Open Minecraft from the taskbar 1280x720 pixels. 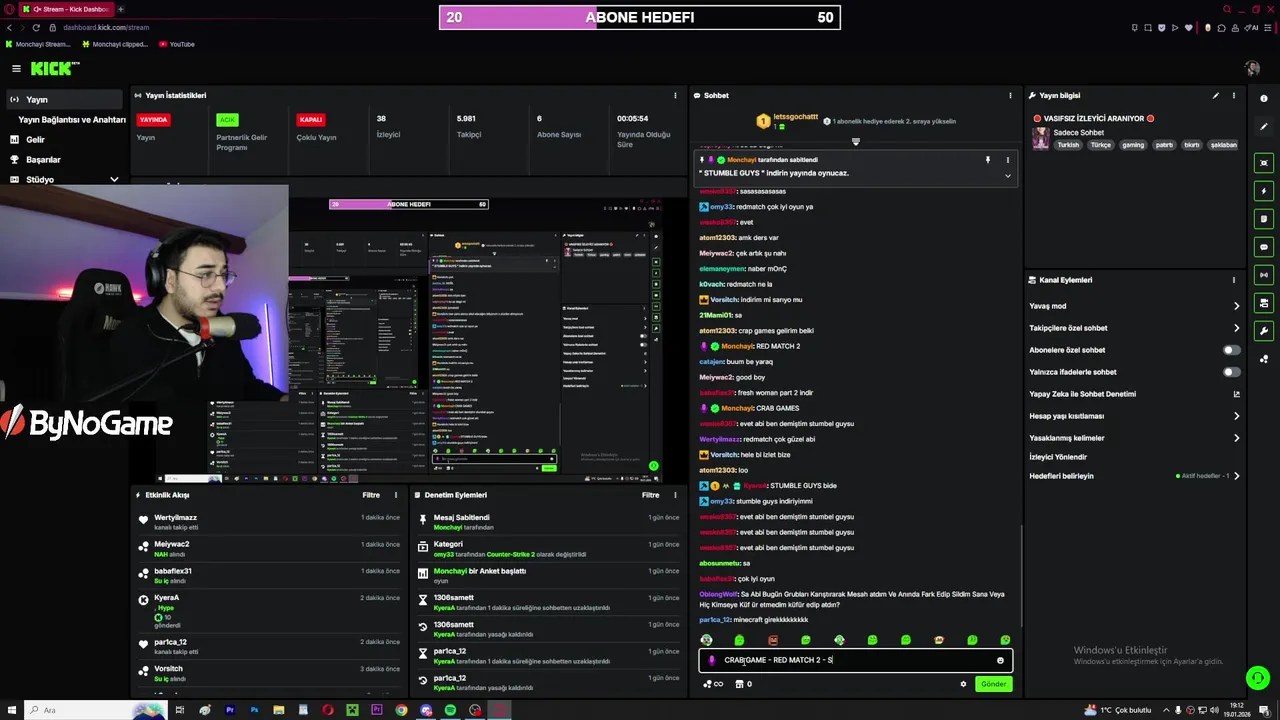(352, 710)
